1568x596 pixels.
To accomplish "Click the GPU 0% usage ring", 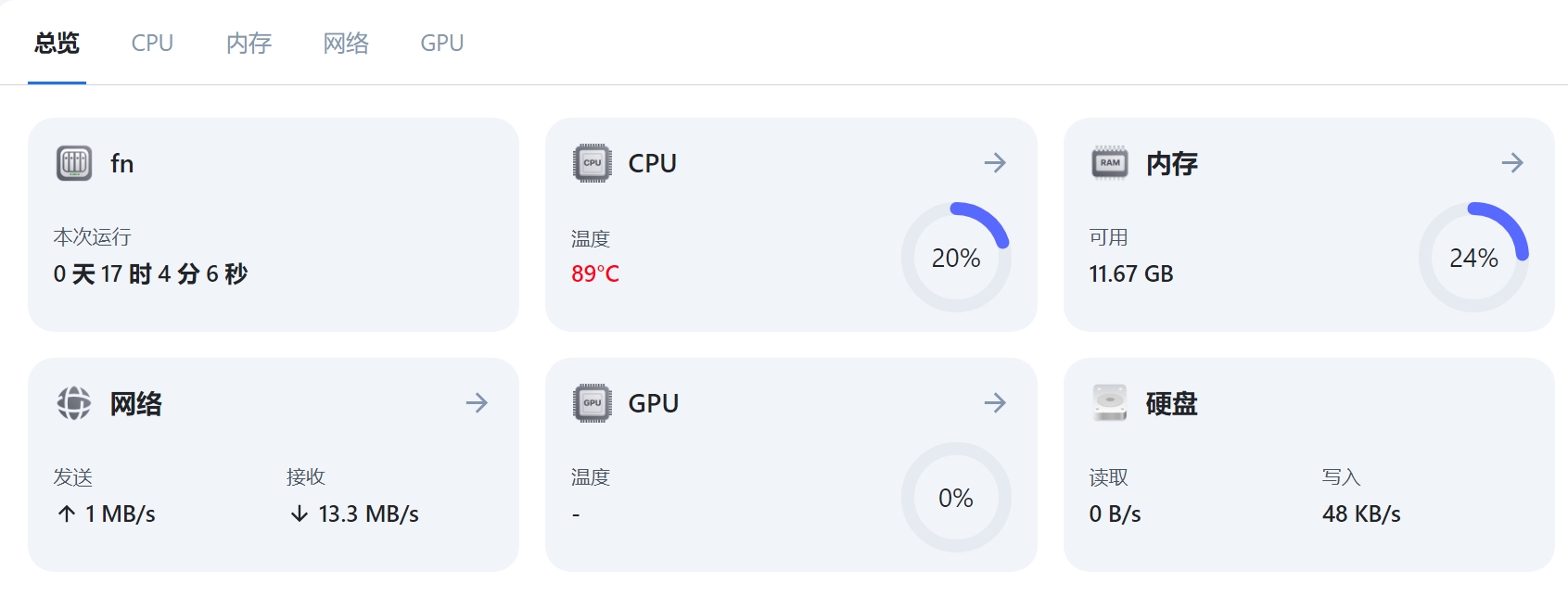I will click(956, 498).
